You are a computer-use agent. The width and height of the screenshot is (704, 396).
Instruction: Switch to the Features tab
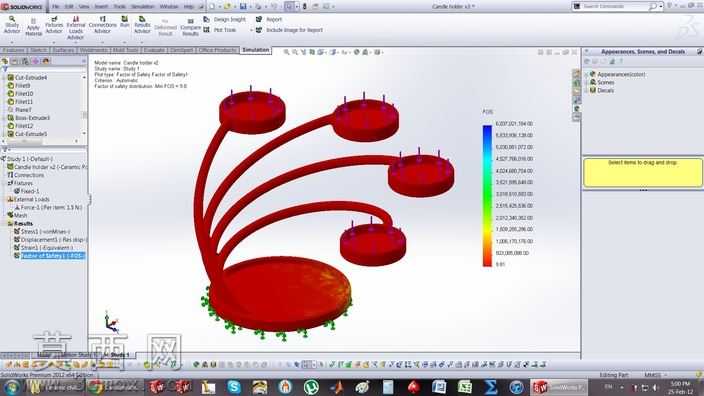coord(13,50)
